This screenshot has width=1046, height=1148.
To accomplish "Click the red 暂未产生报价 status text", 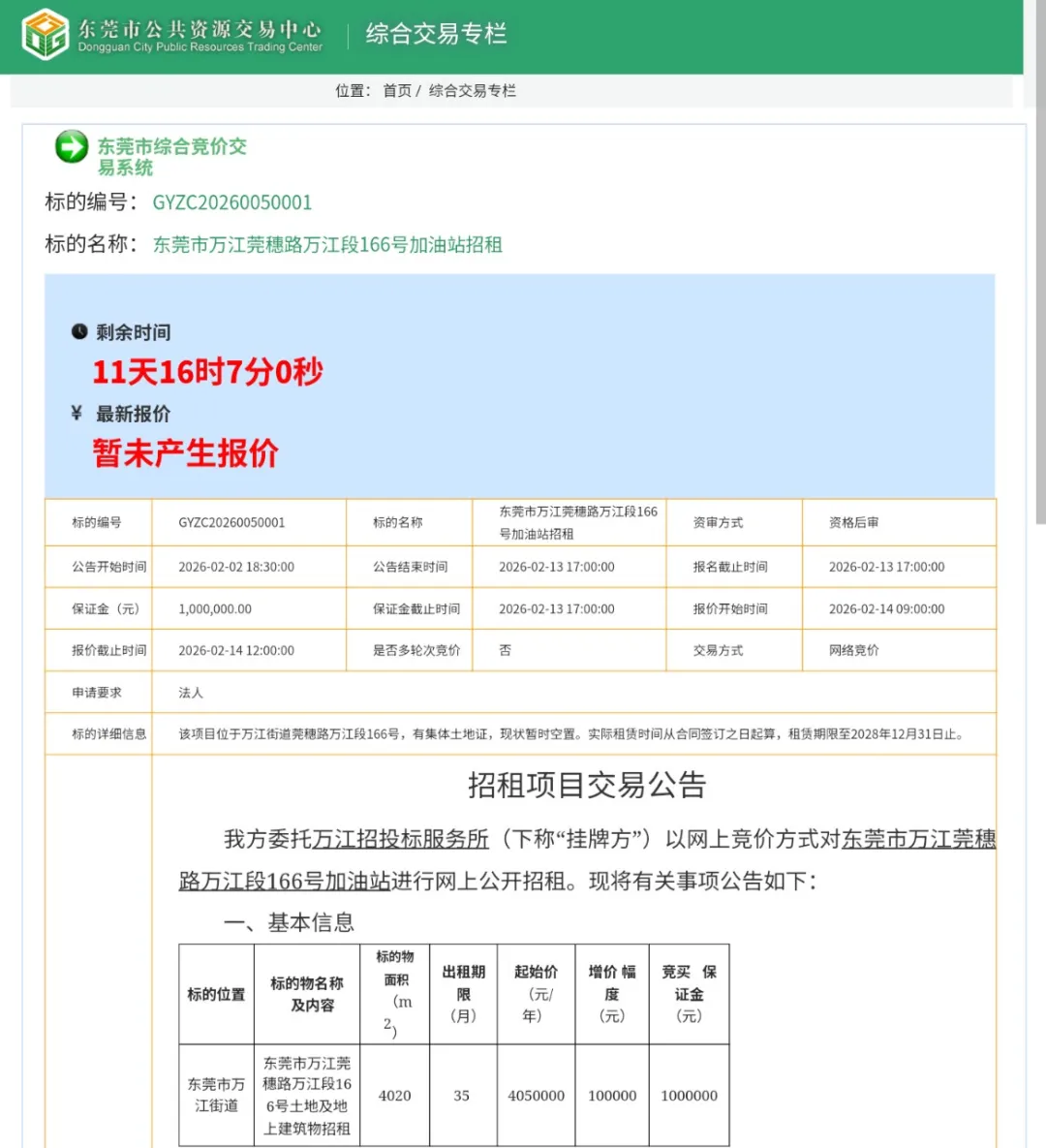I will tap(185, 453).
